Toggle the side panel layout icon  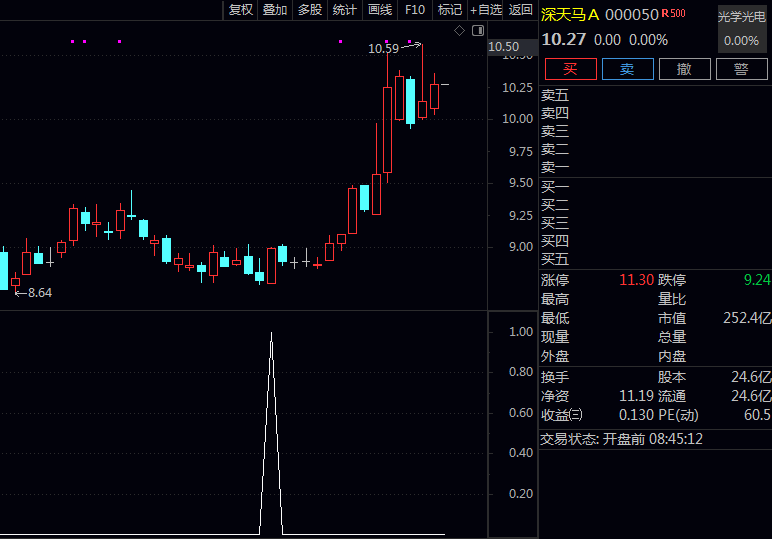point(478,31)
